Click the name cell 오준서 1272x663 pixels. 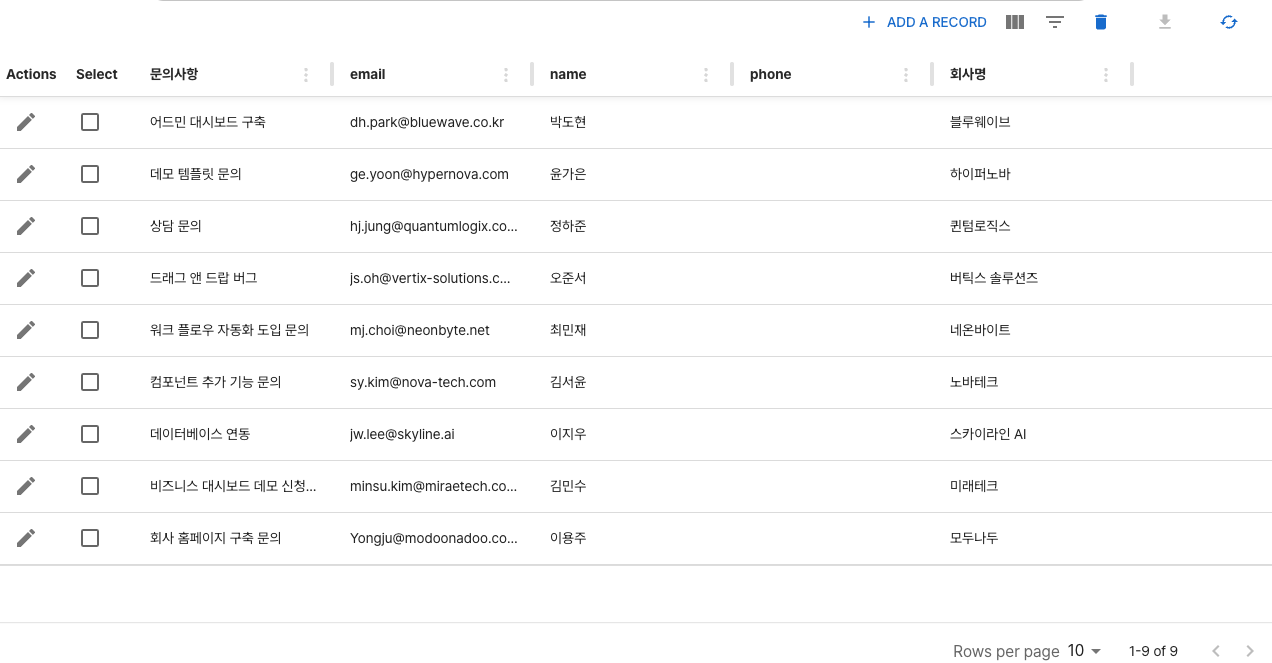568,278
